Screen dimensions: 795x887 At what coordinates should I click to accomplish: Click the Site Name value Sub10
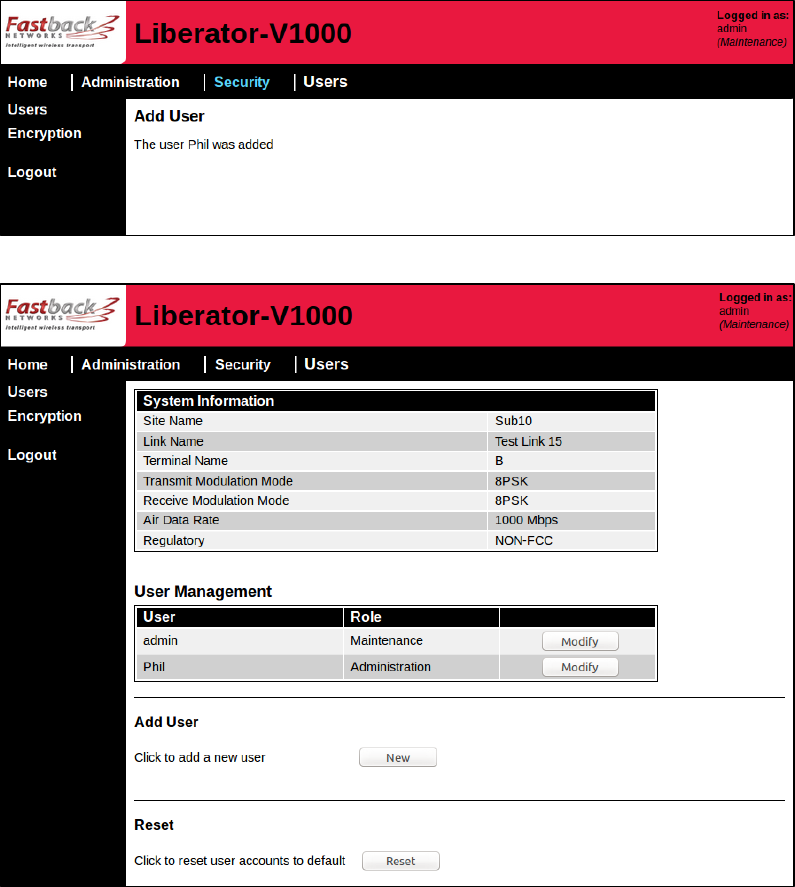click(x=513, y=421)
